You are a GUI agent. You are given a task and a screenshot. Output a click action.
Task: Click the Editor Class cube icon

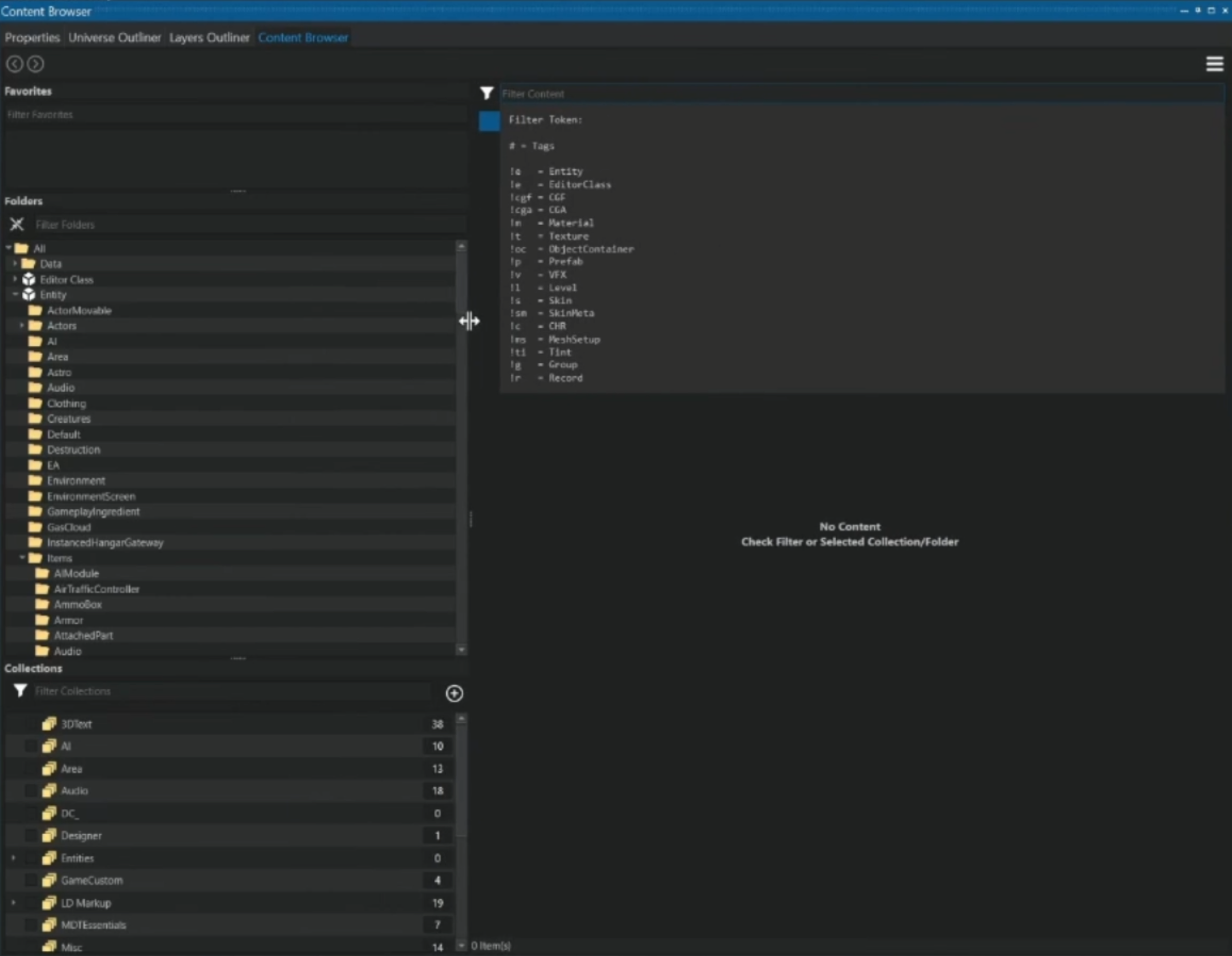click(x=28, y=279)
